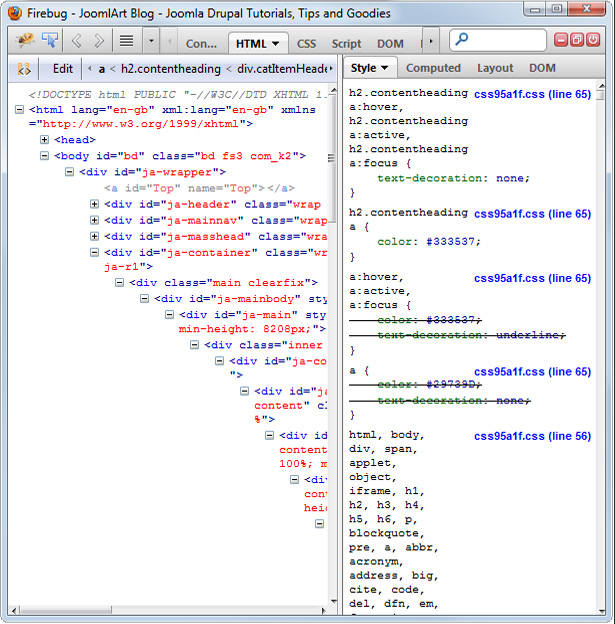Click the DOCTYPE declaration line

click(178, 95)
